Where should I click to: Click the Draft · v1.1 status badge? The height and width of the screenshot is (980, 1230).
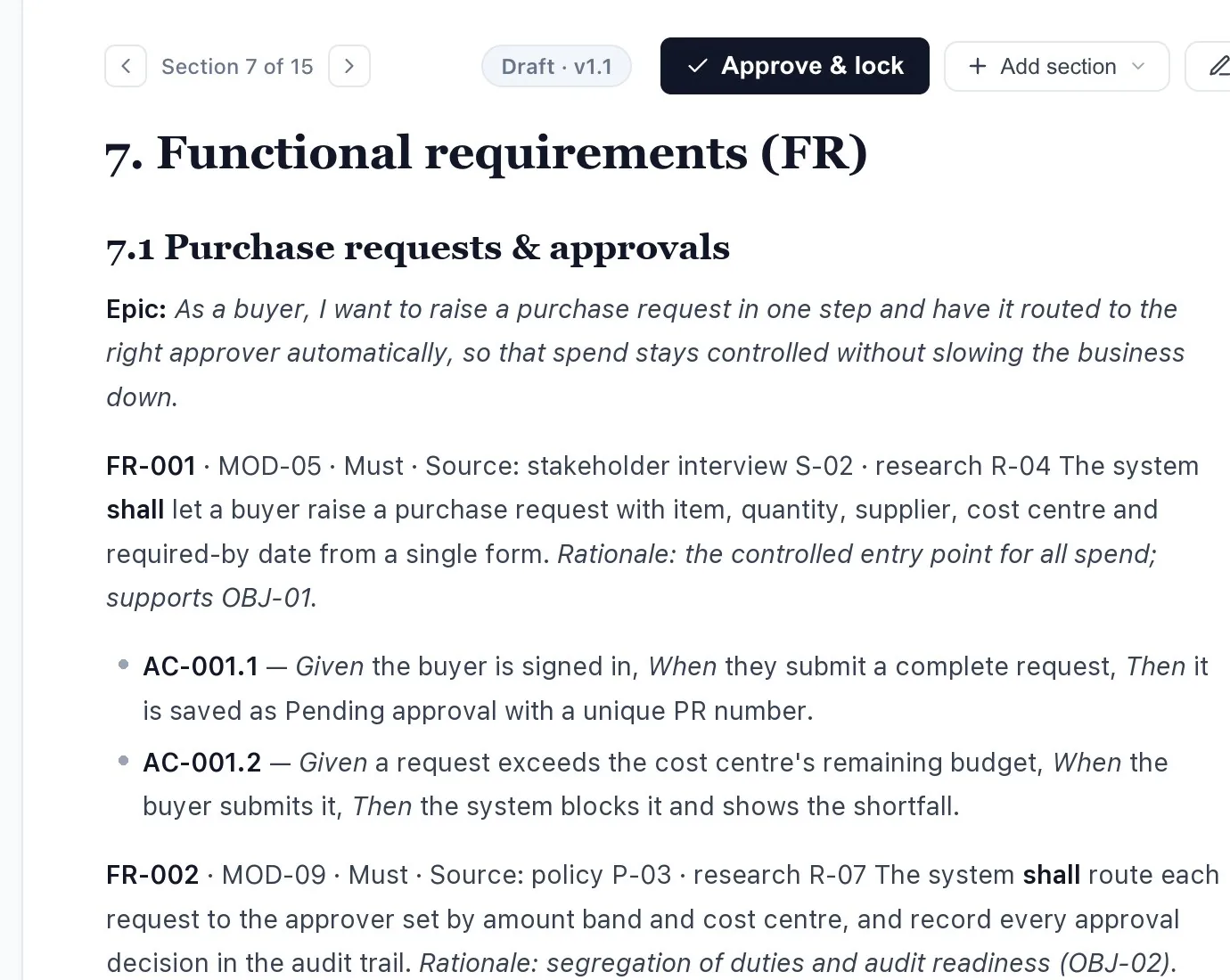pos(557,66)
